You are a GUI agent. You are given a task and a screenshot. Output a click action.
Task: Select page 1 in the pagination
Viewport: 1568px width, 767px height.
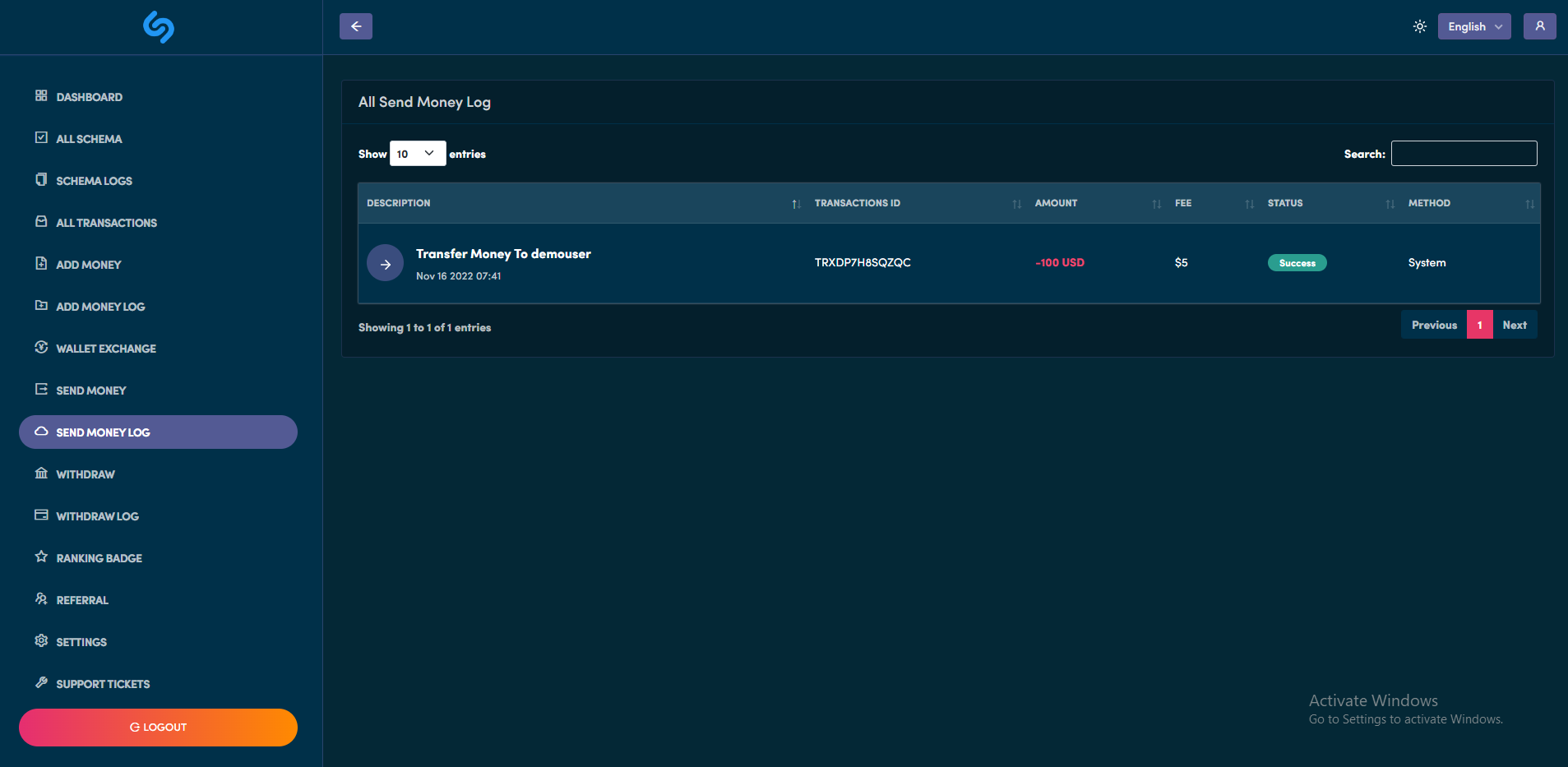(1479, 325)
